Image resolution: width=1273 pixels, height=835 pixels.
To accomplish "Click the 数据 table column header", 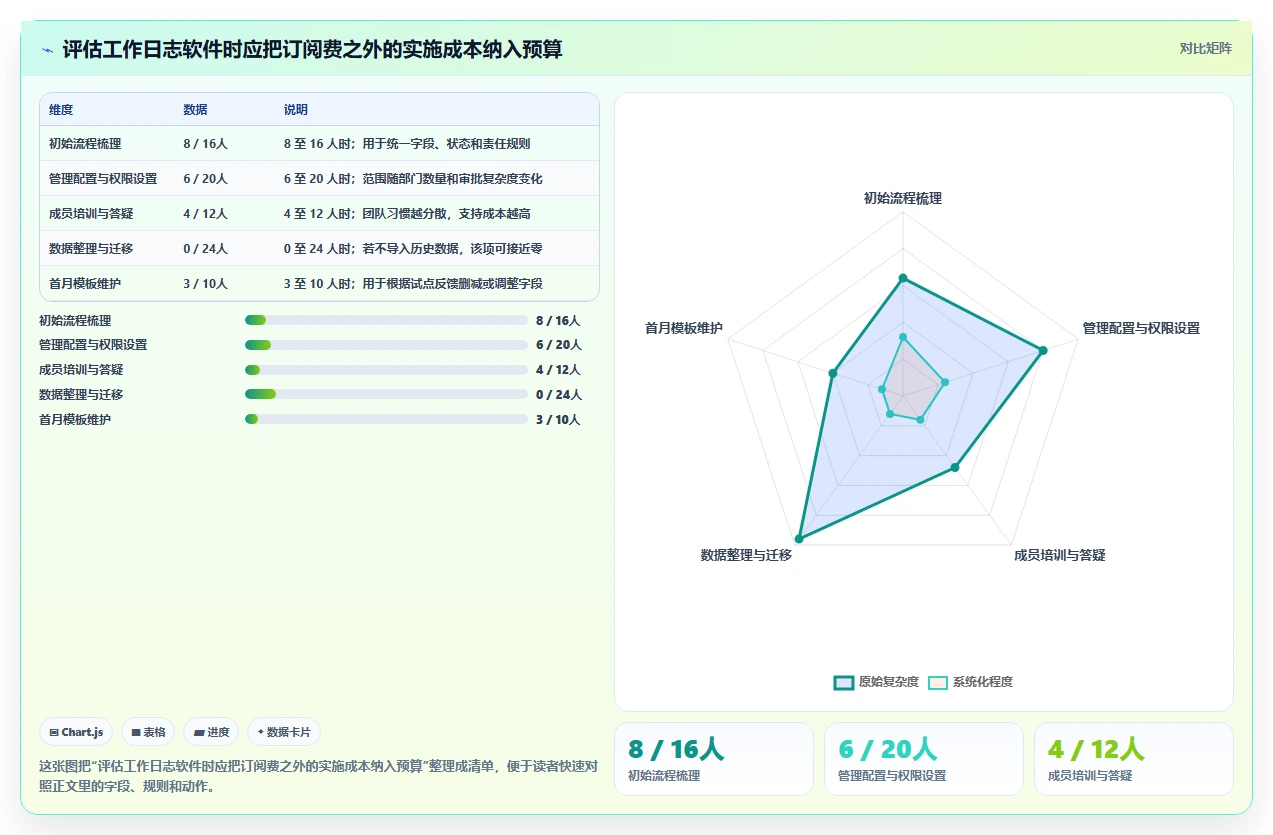I will pos(195,109).
